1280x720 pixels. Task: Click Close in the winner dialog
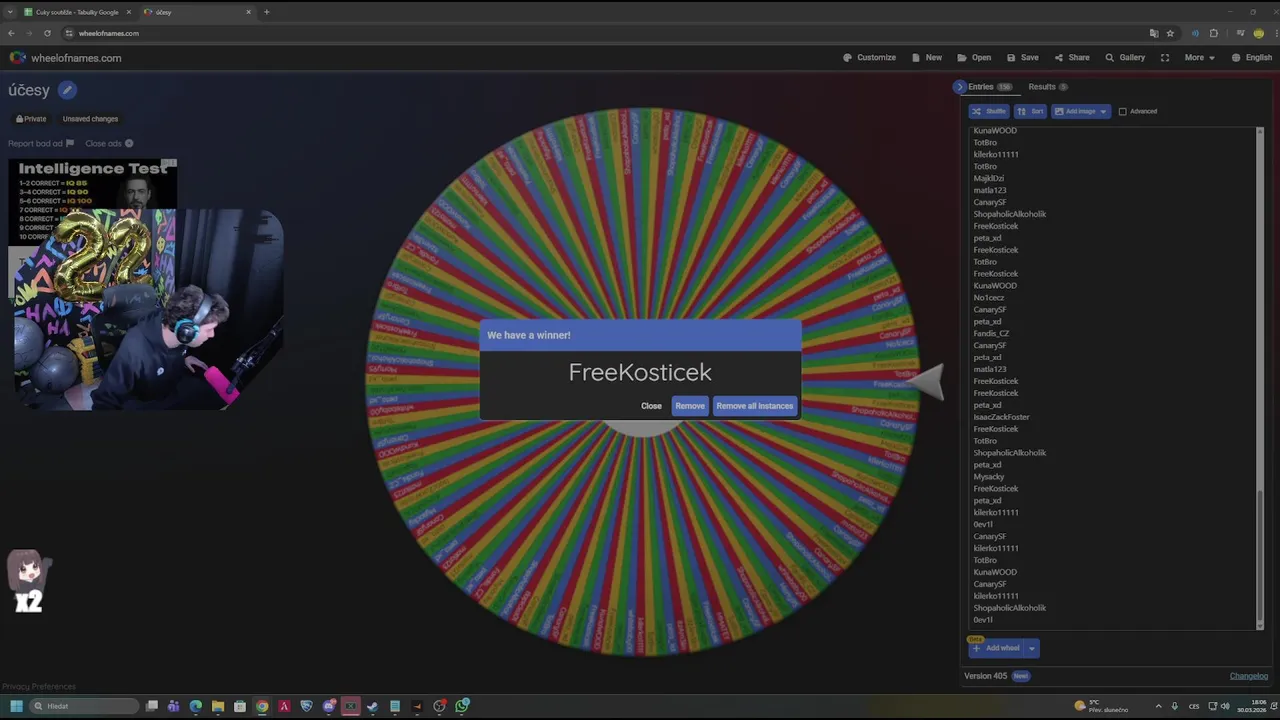pos(651,406)
